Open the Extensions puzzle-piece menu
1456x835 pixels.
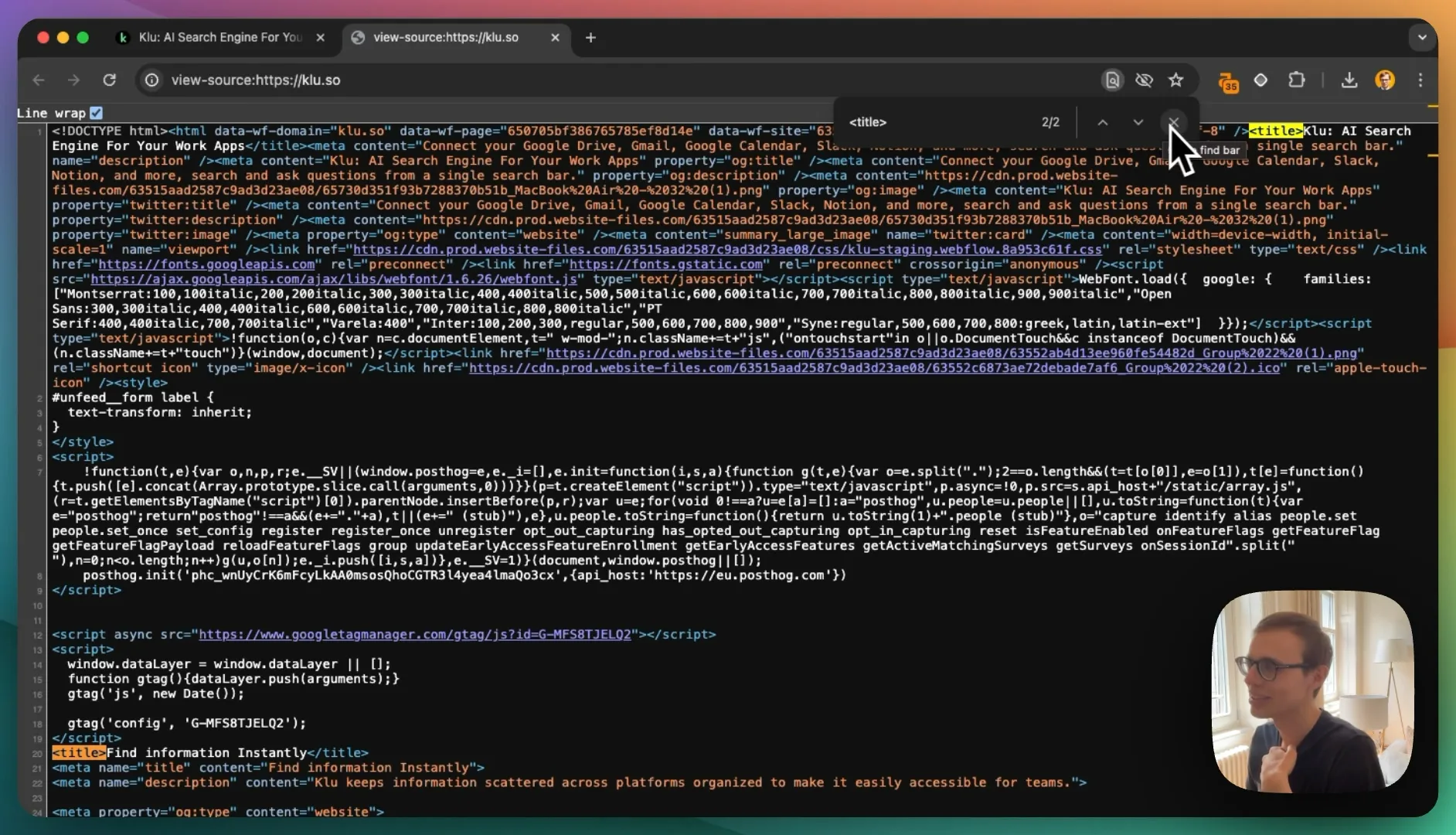(1296, 80)
